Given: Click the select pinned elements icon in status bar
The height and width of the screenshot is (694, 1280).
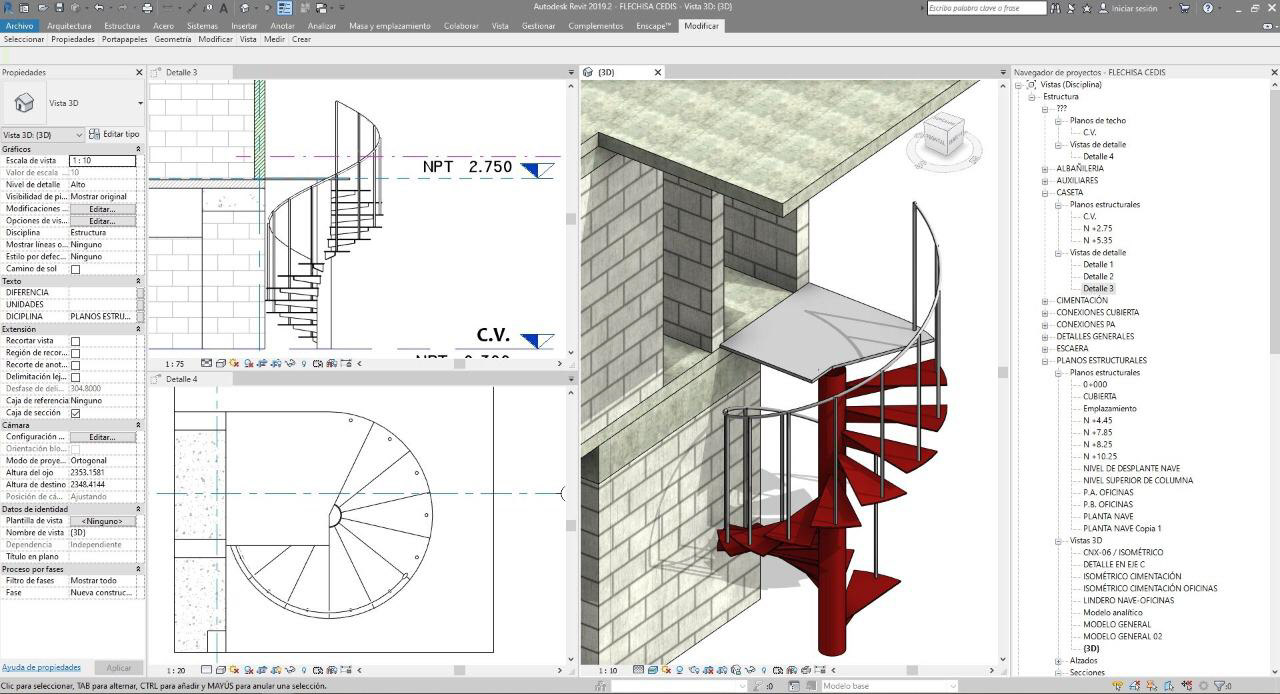Looking at the screenshot, I should [1152, 686].
